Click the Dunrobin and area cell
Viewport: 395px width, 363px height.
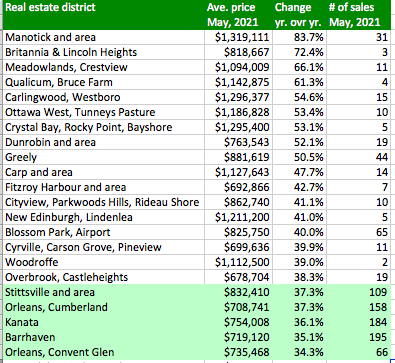pyautogui.click(x=104, y=142)
